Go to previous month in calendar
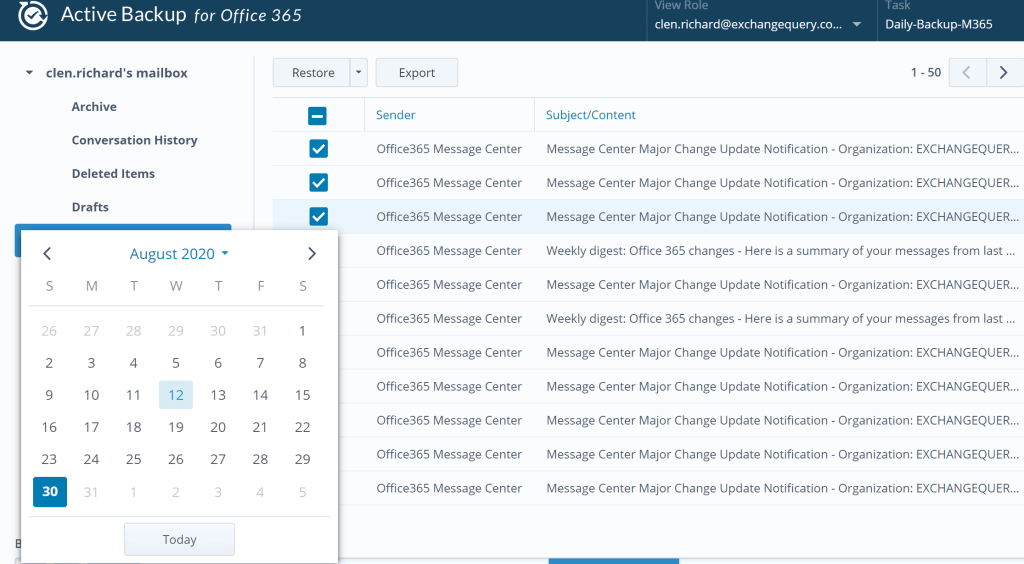Screen dimensions: 1024x564 pos(47,254)
